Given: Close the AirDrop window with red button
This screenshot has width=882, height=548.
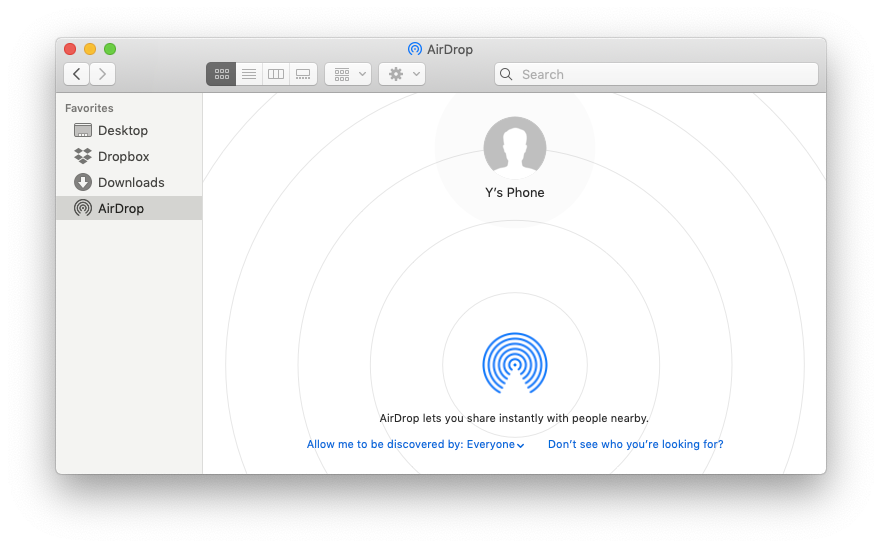Looking at the screenshot, I should [x=70, y=49].
